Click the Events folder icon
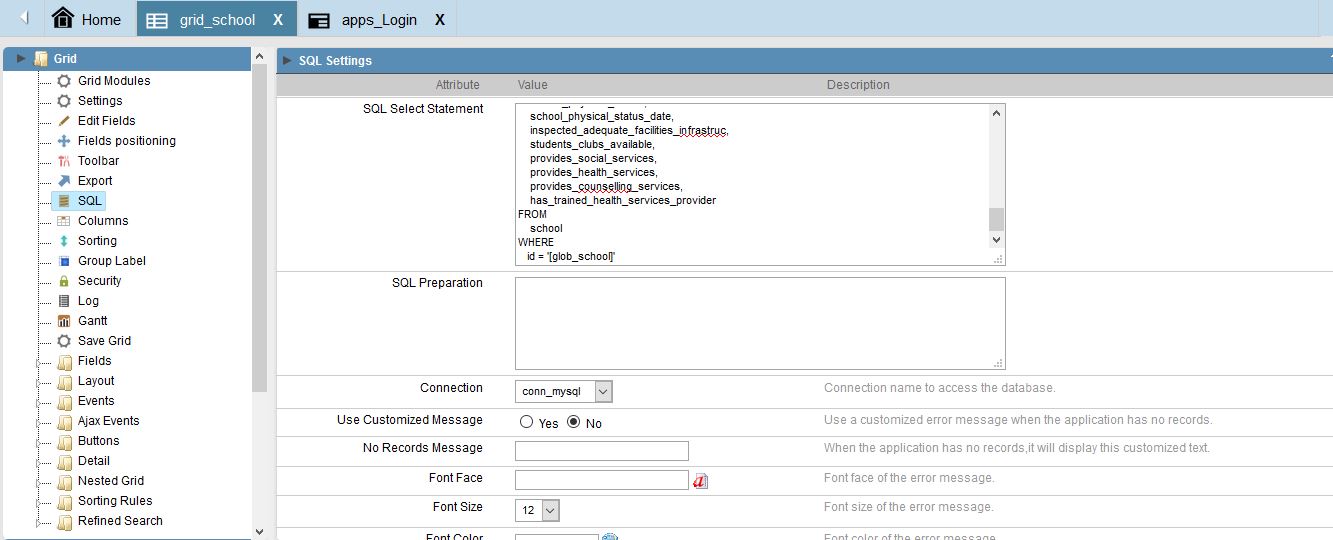Viewport: 1333px width, 540px height. pyautogui.click(x=65, y=401)
